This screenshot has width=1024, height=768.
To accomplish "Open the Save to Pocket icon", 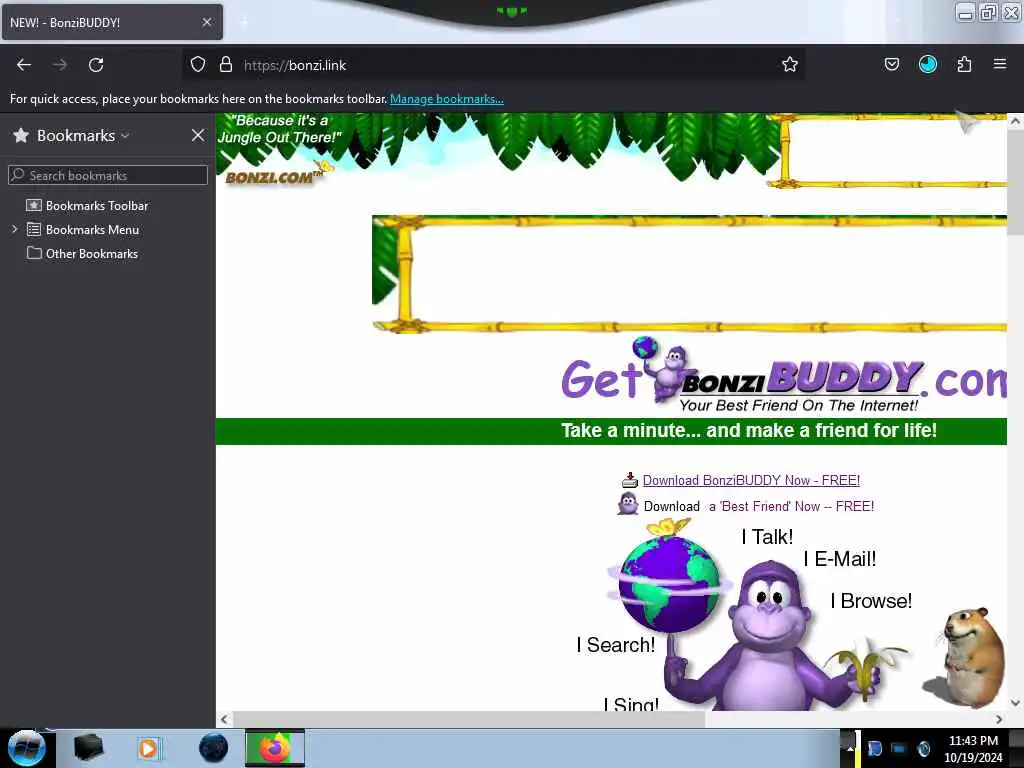I will tap(891, 64).
